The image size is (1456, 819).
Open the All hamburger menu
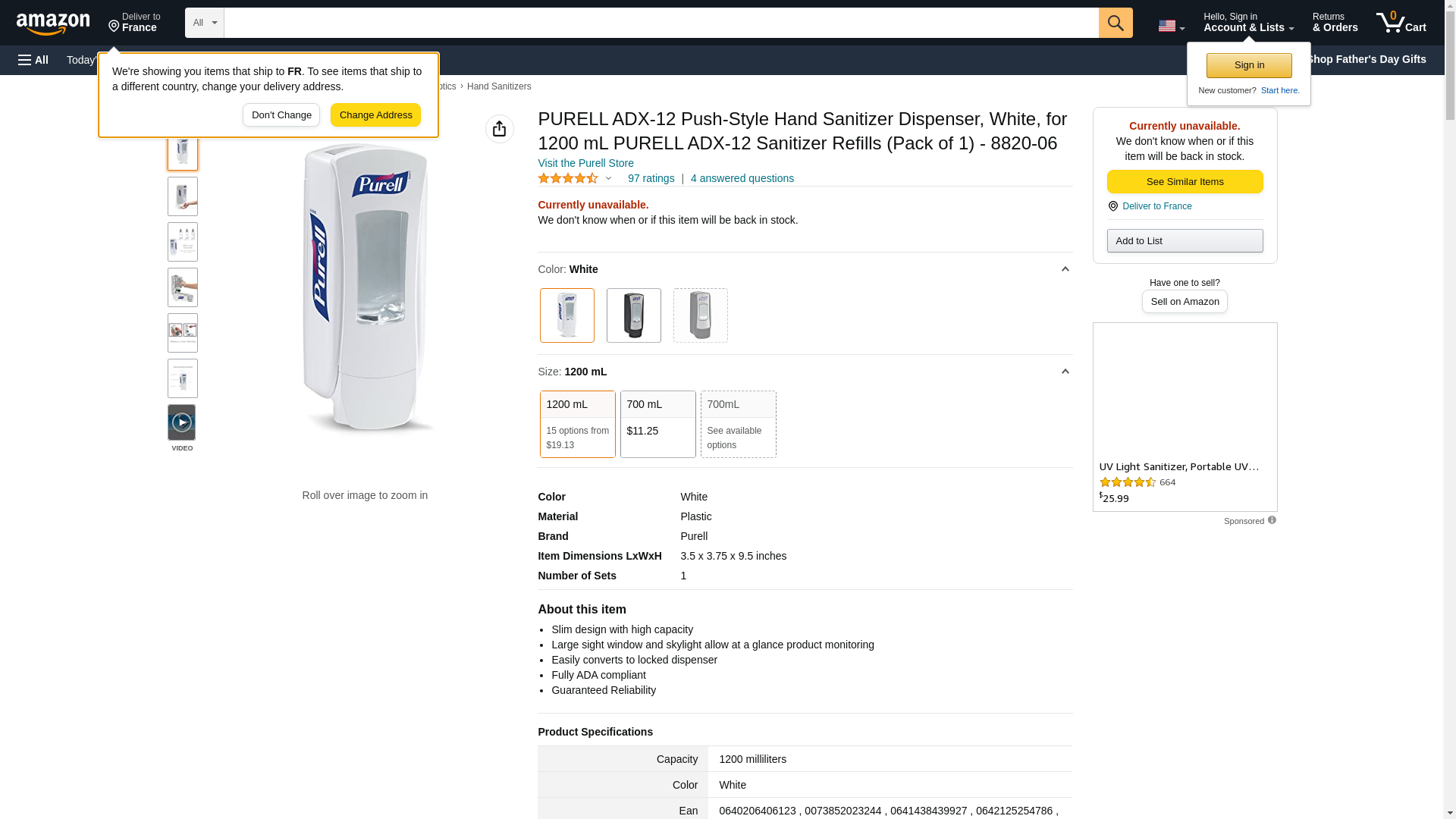click(x=33, y=60)
